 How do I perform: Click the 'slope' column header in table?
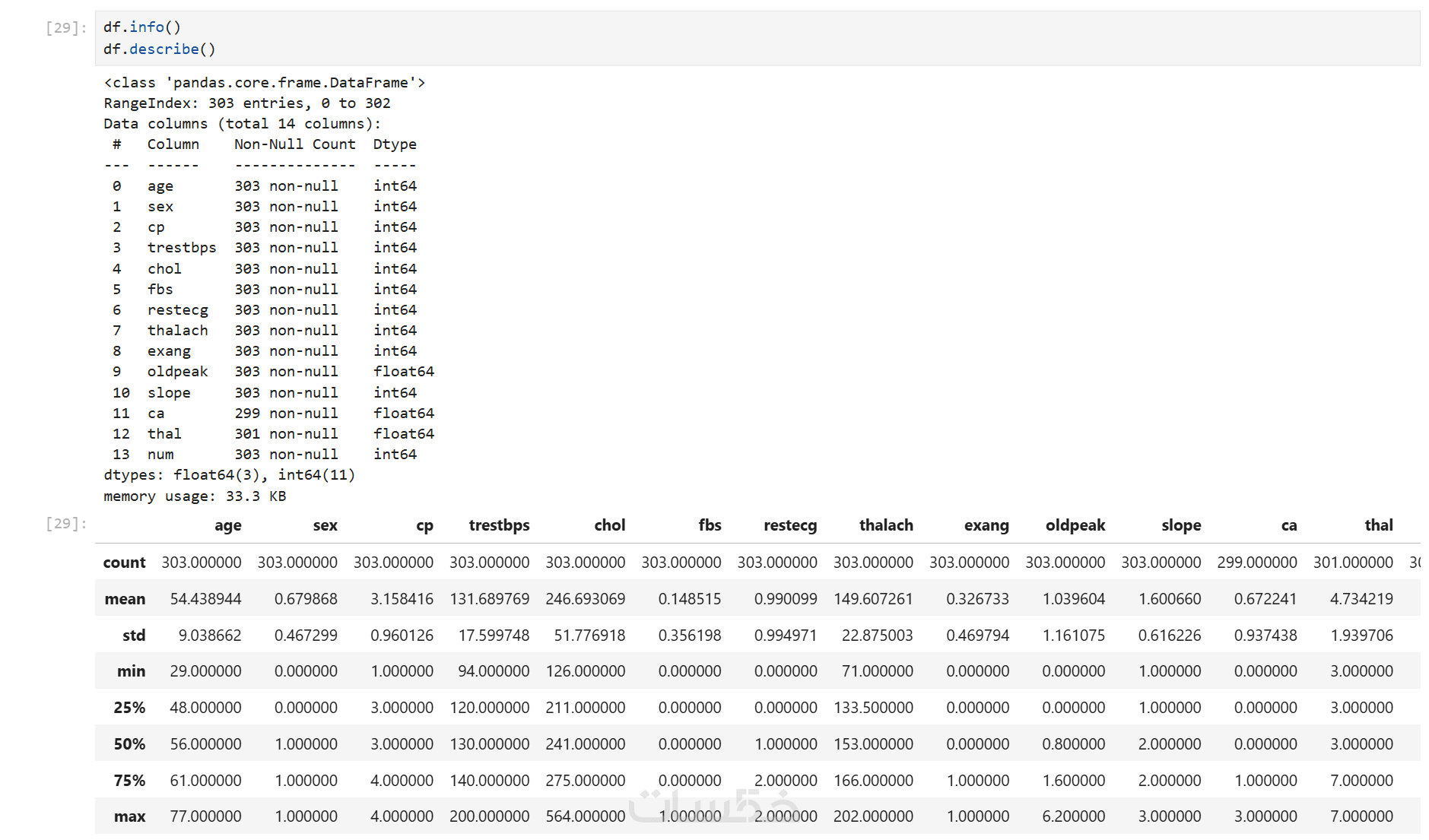(x=1181, y=525)
